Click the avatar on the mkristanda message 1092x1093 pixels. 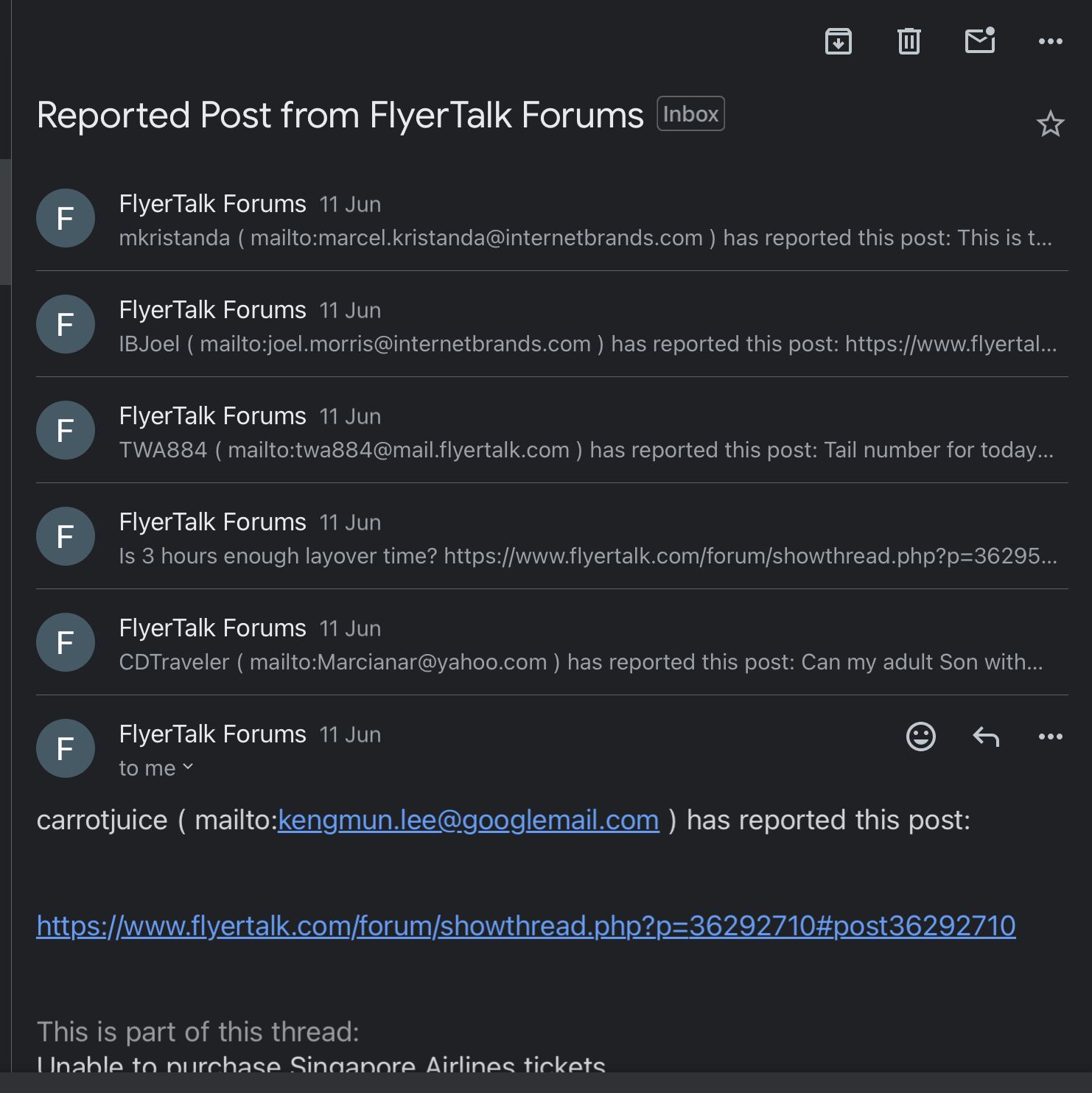tap(66, 218)
